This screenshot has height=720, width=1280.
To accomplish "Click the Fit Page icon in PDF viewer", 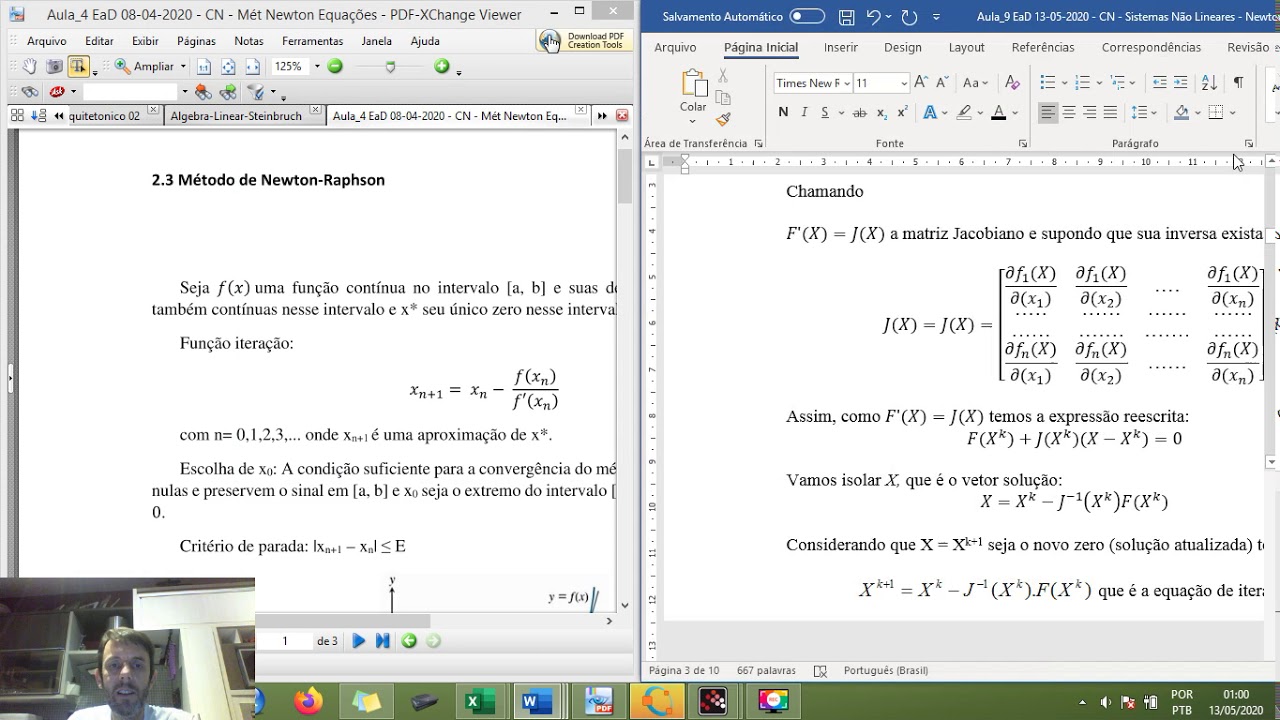I will [x=228, y=66].
